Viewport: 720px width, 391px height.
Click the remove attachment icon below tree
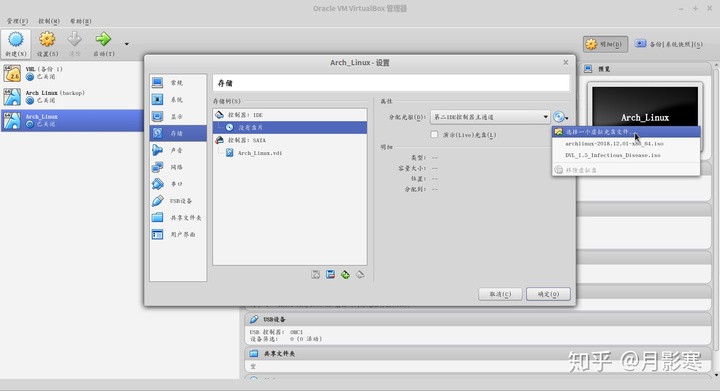360,274
